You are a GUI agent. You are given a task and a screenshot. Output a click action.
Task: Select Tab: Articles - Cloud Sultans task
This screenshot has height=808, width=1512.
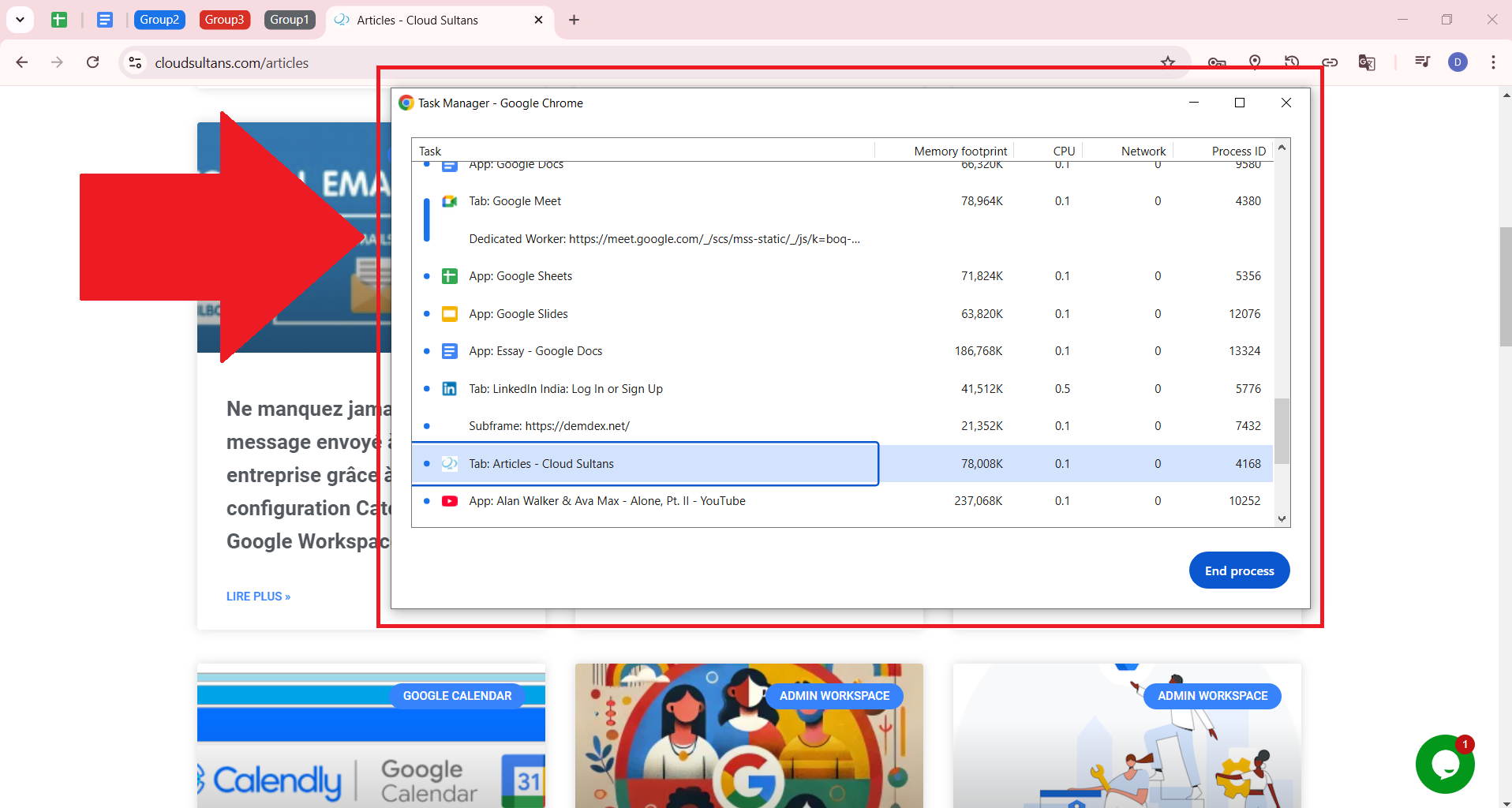(842, 464)
